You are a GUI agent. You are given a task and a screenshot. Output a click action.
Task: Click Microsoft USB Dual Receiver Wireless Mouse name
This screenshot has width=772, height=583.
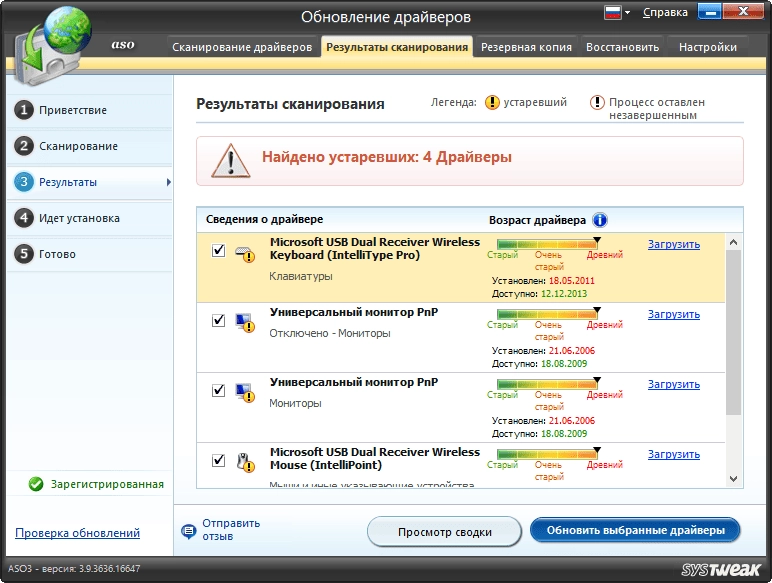pos(375,458)
